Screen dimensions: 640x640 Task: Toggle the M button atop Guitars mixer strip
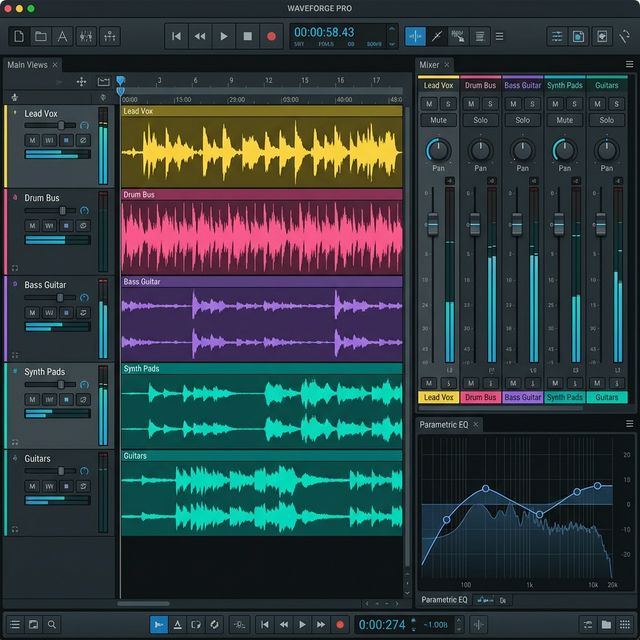point(597,104)
